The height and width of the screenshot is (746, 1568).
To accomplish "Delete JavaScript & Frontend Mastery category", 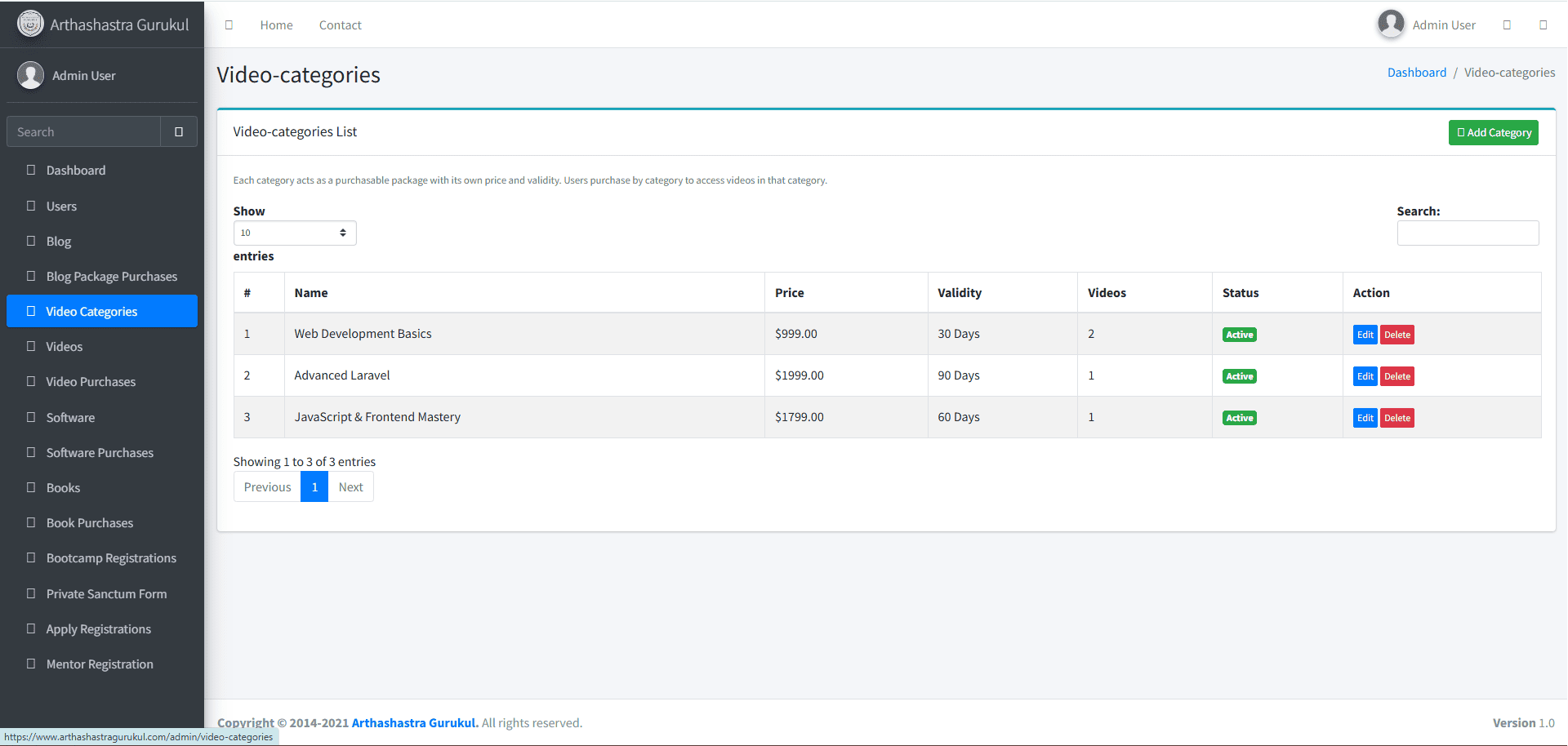I will click(1397, 418).
